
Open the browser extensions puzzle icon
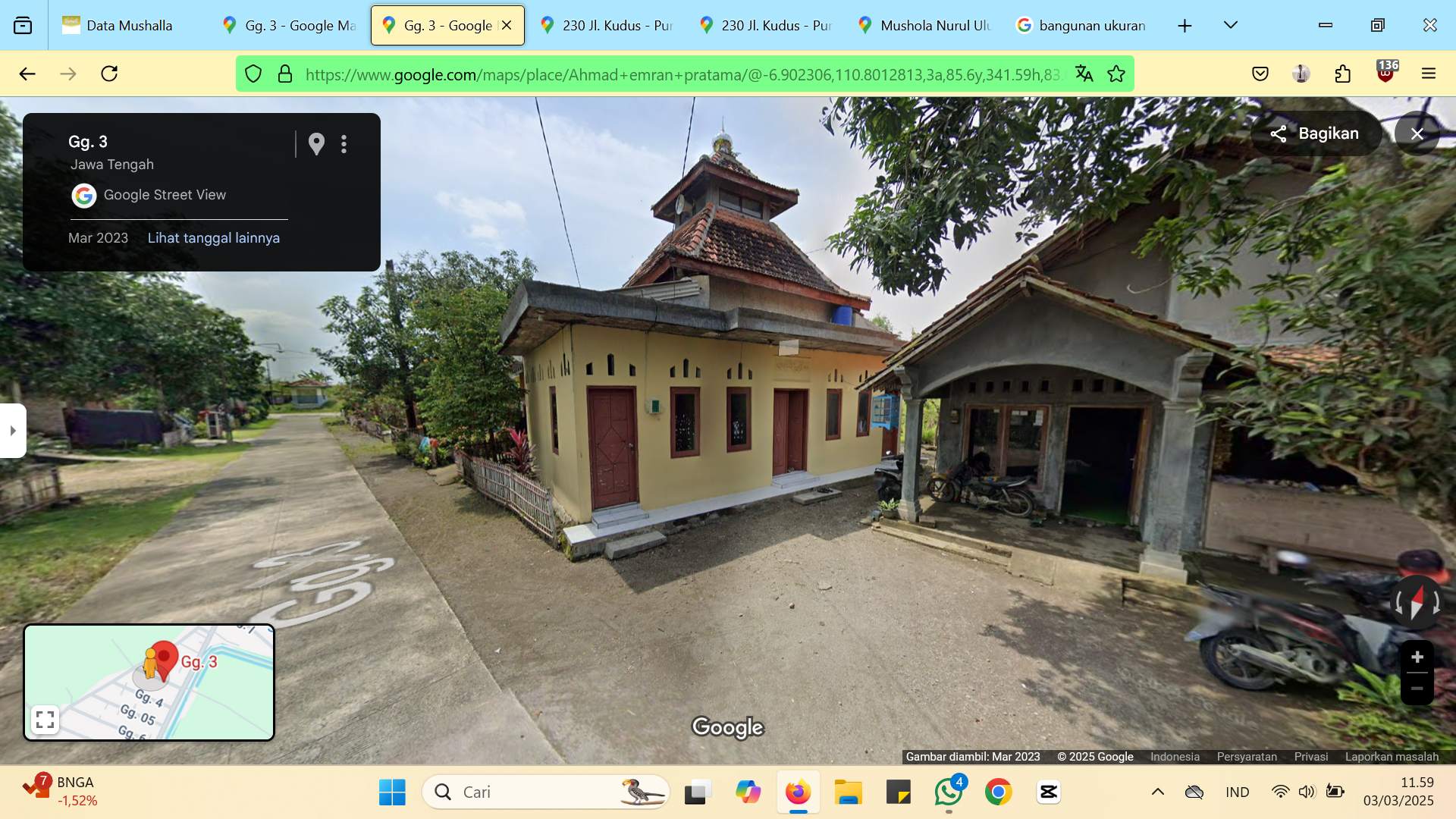(x=1343, y=74)
